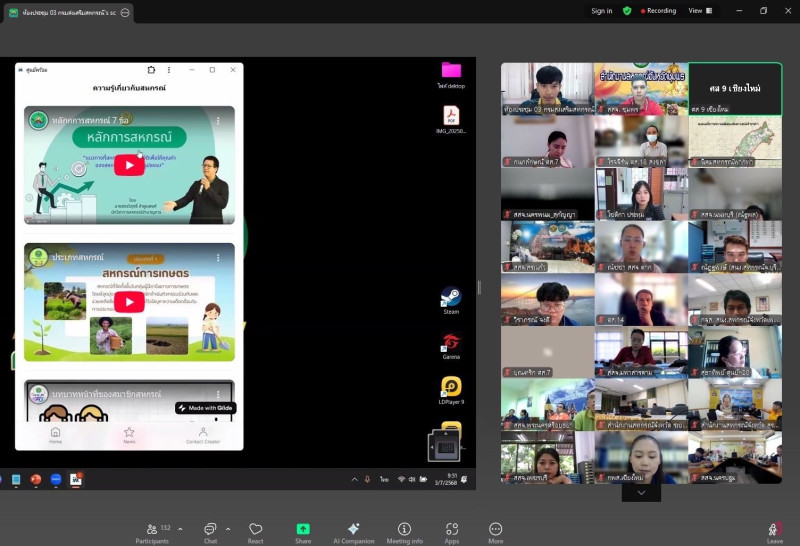
Task: Expand Participants options arrow
Action: 180,529
